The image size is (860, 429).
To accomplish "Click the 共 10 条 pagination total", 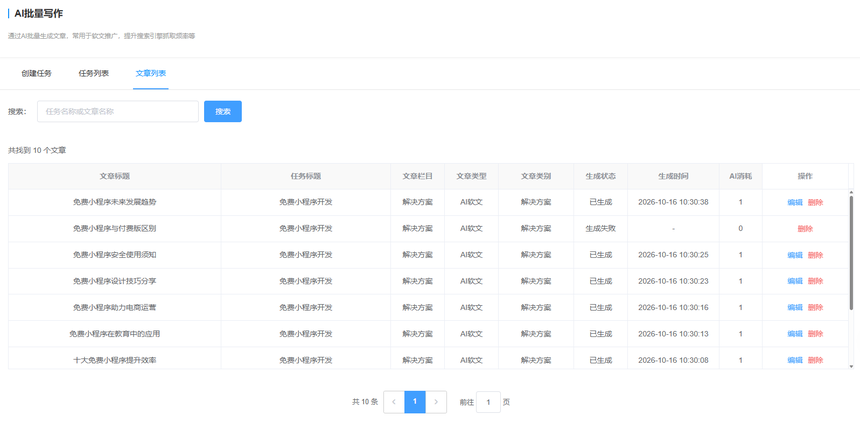I will pos(365,402).
